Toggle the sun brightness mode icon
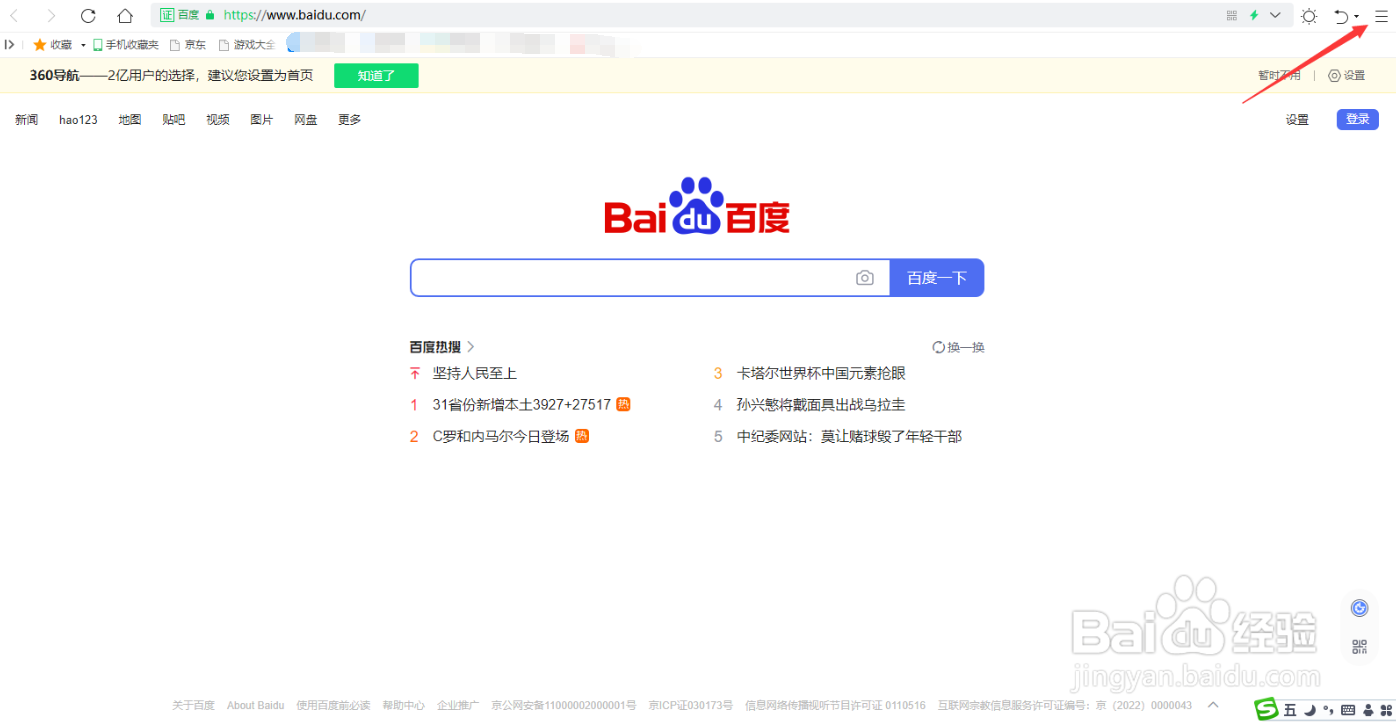Screen dimensions: 1396x724 click(x=1309, y=16)
